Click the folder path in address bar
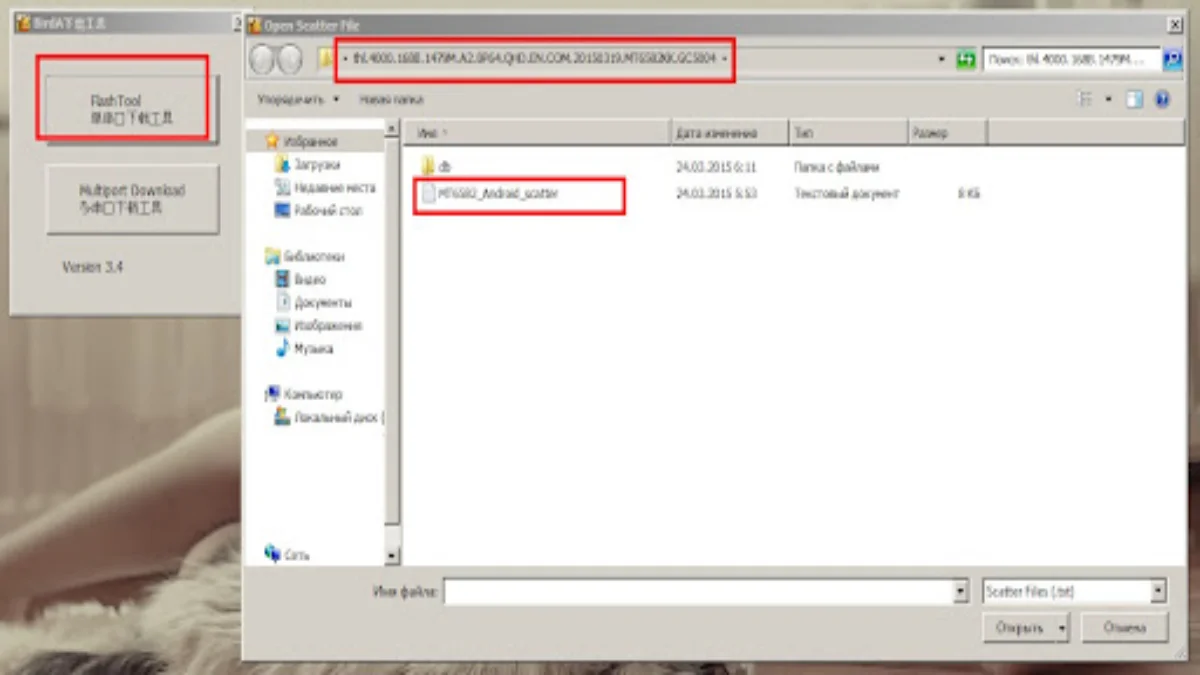This screenshot has width=1200, height=675. tap(534, 60)
